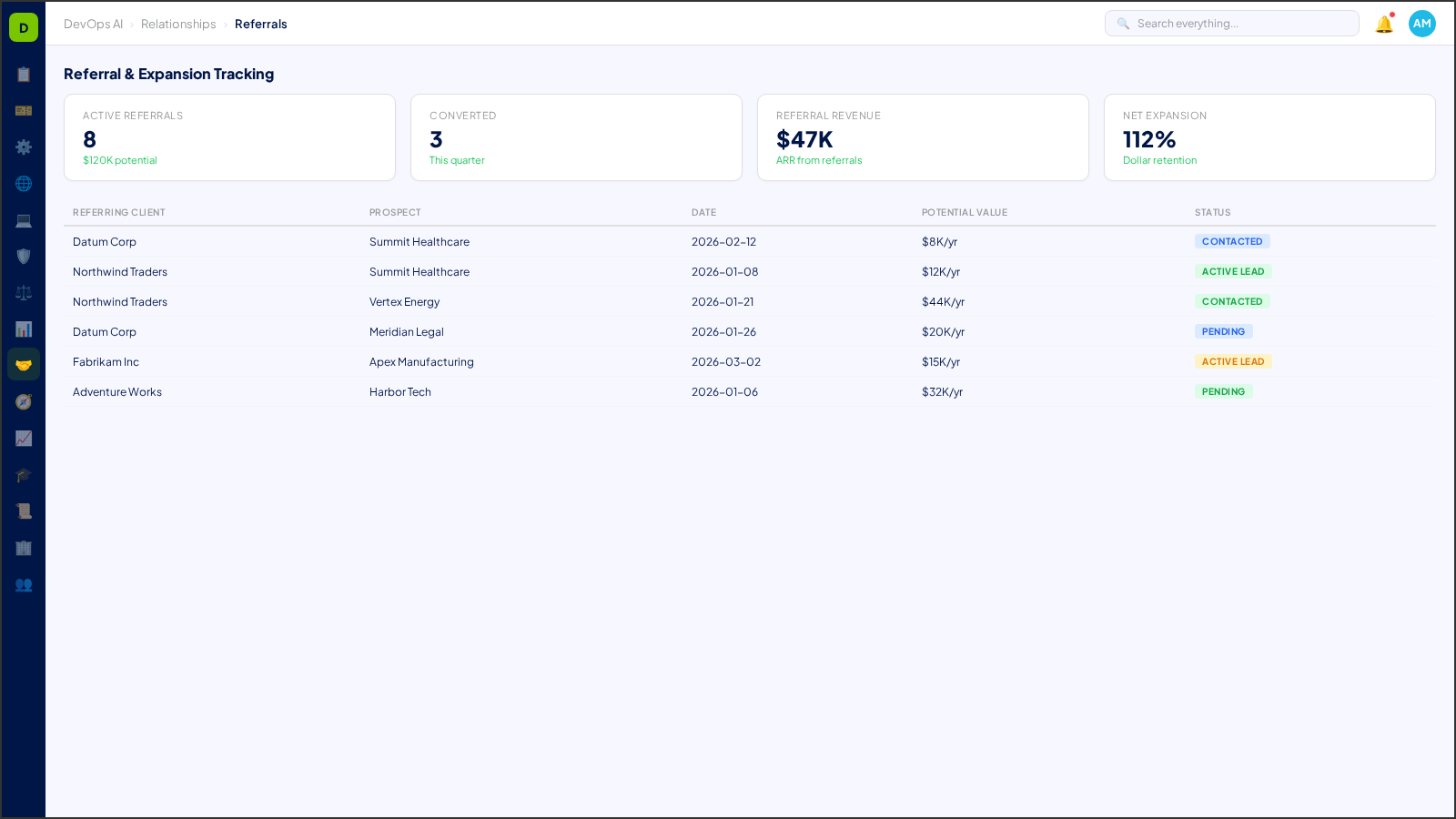
Task: Click the DevOps AI breadcrumb link
Action: click(93, 24)
